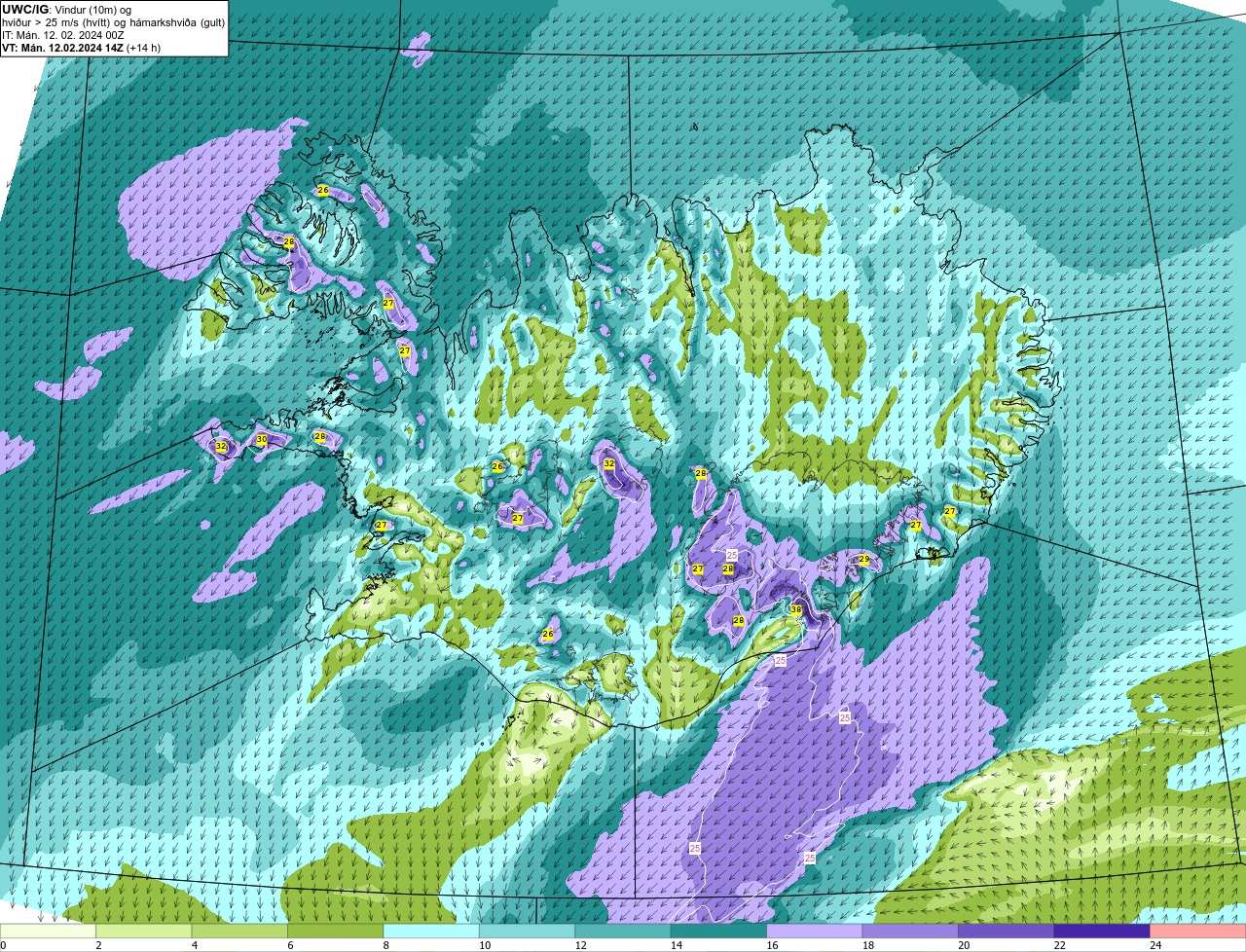The height and width of the screenshot is (952, 1246).
Task: Select the pink above-24 m/s legend swatch
Action: (x=1198, y=931)
